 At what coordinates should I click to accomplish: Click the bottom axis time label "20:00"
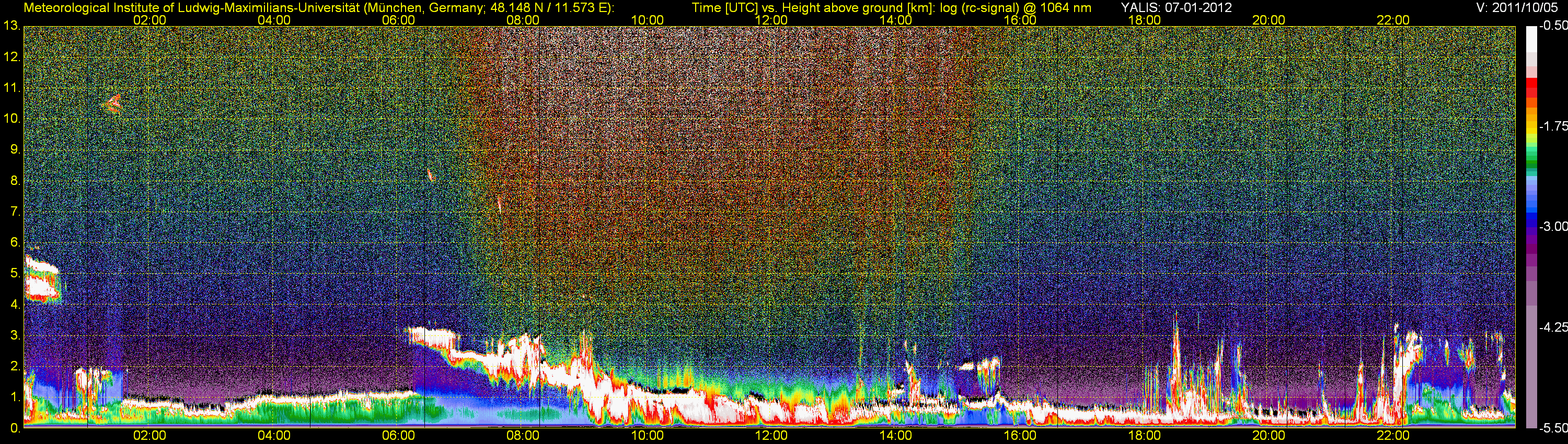pyautogui.click(x=1269, y=436)
